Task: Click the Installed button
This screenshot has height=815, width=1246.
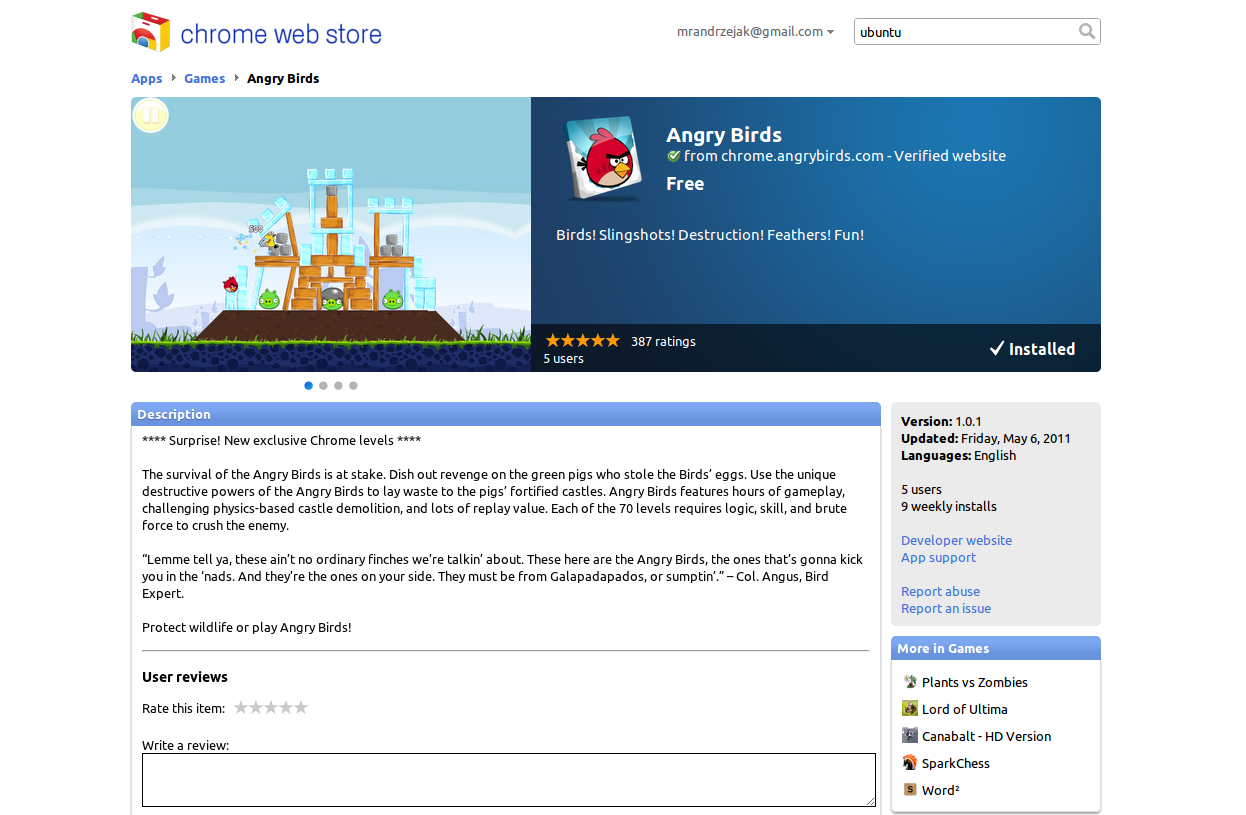Action: coord(1032,349)
